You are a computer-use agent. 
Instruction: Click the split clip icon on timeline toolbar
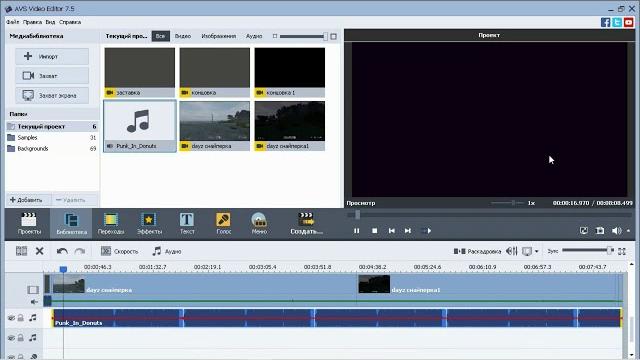coord(21,251)
